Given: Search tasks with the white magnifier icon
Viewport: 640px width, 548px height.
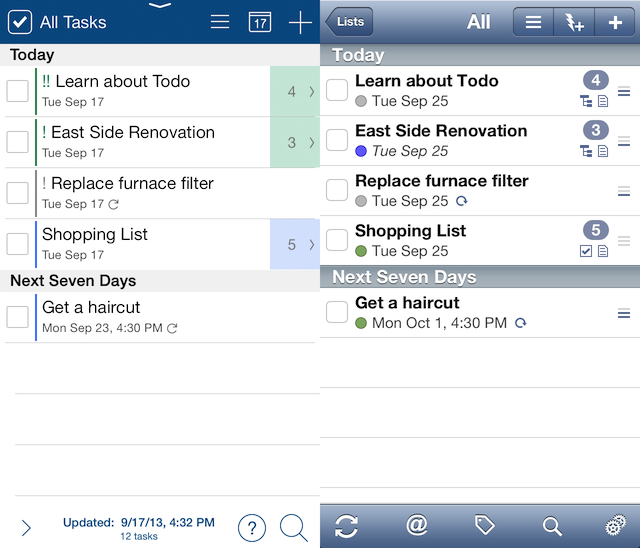Looking at the screenshot, I should tap(552, 526).
